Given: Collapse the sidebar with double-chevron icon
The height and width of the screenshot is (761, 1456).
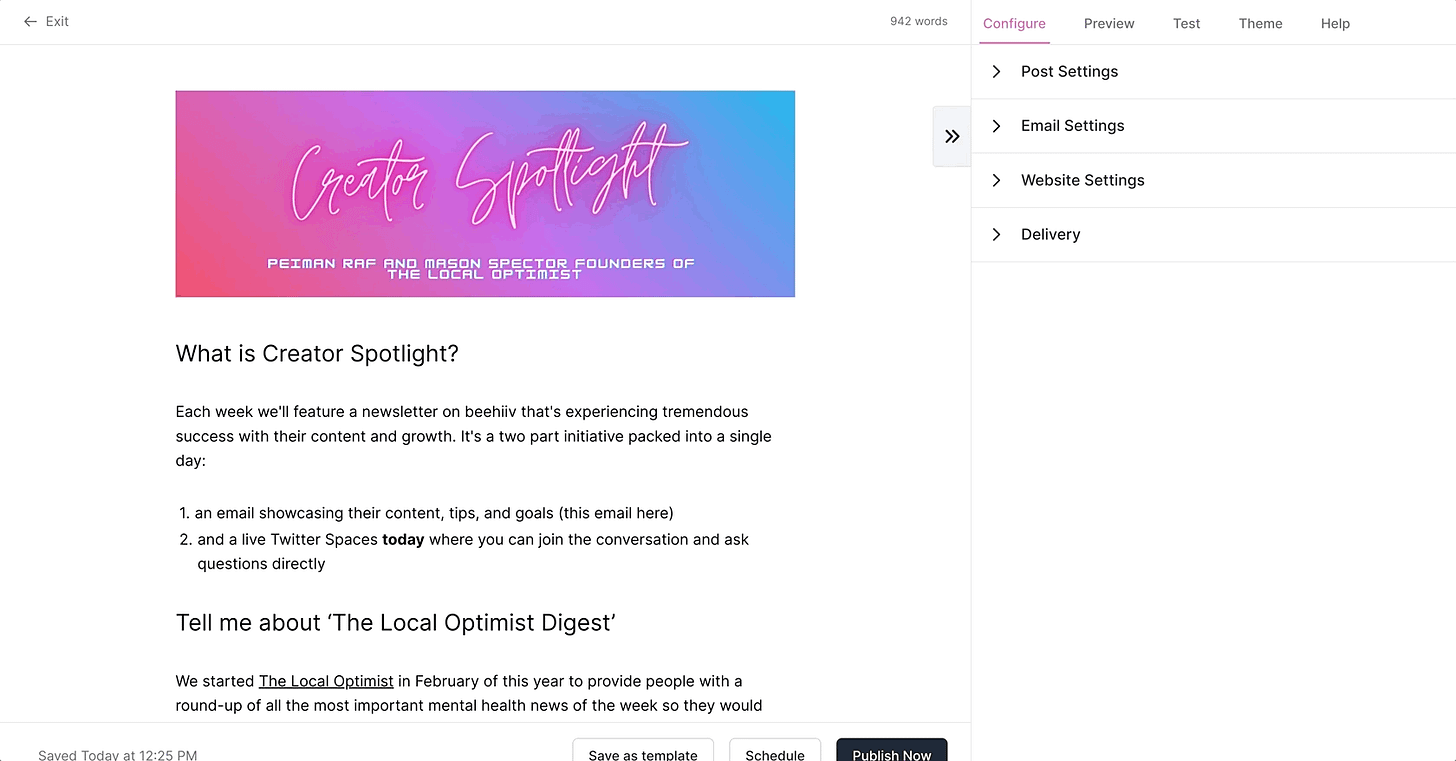Looking at the screenshot, I should 952,136.
